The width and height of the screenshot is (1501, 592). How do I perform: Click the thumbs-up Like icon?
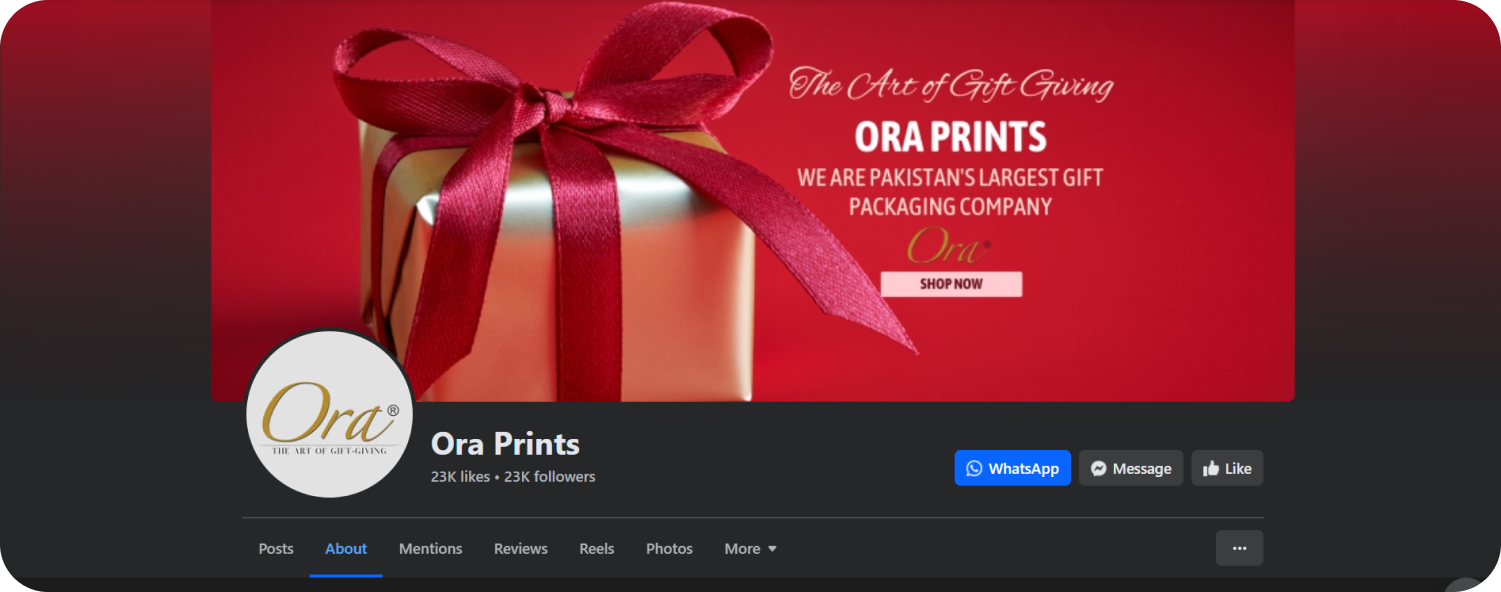click(x=1211, y=468)
